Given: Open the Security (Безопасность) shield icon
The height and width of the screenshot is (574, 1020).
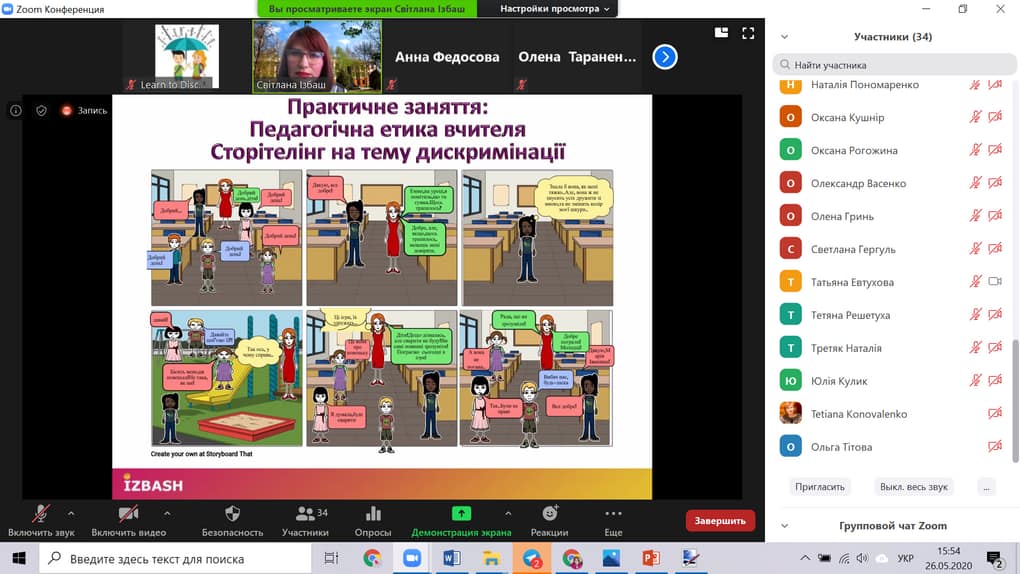Looking at the screenshot, I should click(x=232, y=513).
